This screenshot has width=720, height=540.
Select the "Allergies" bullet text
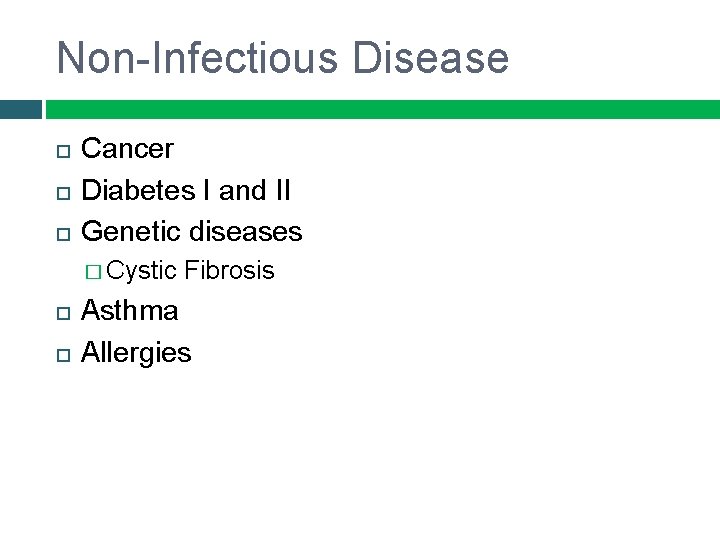coord(136,352)
